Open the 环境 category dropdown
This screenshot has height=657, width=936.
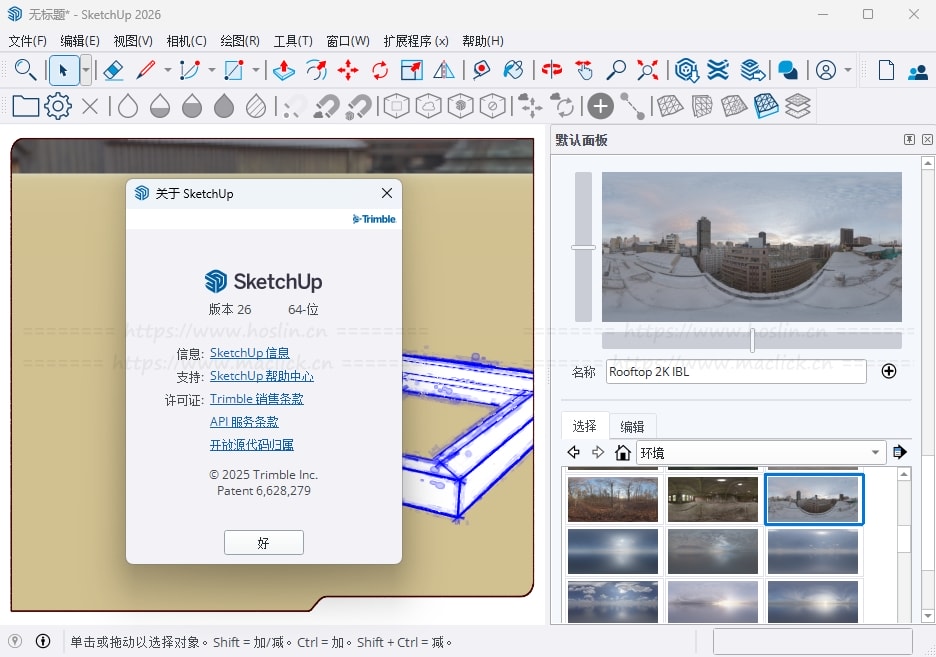pyautogui.click(x=760, y=452)
